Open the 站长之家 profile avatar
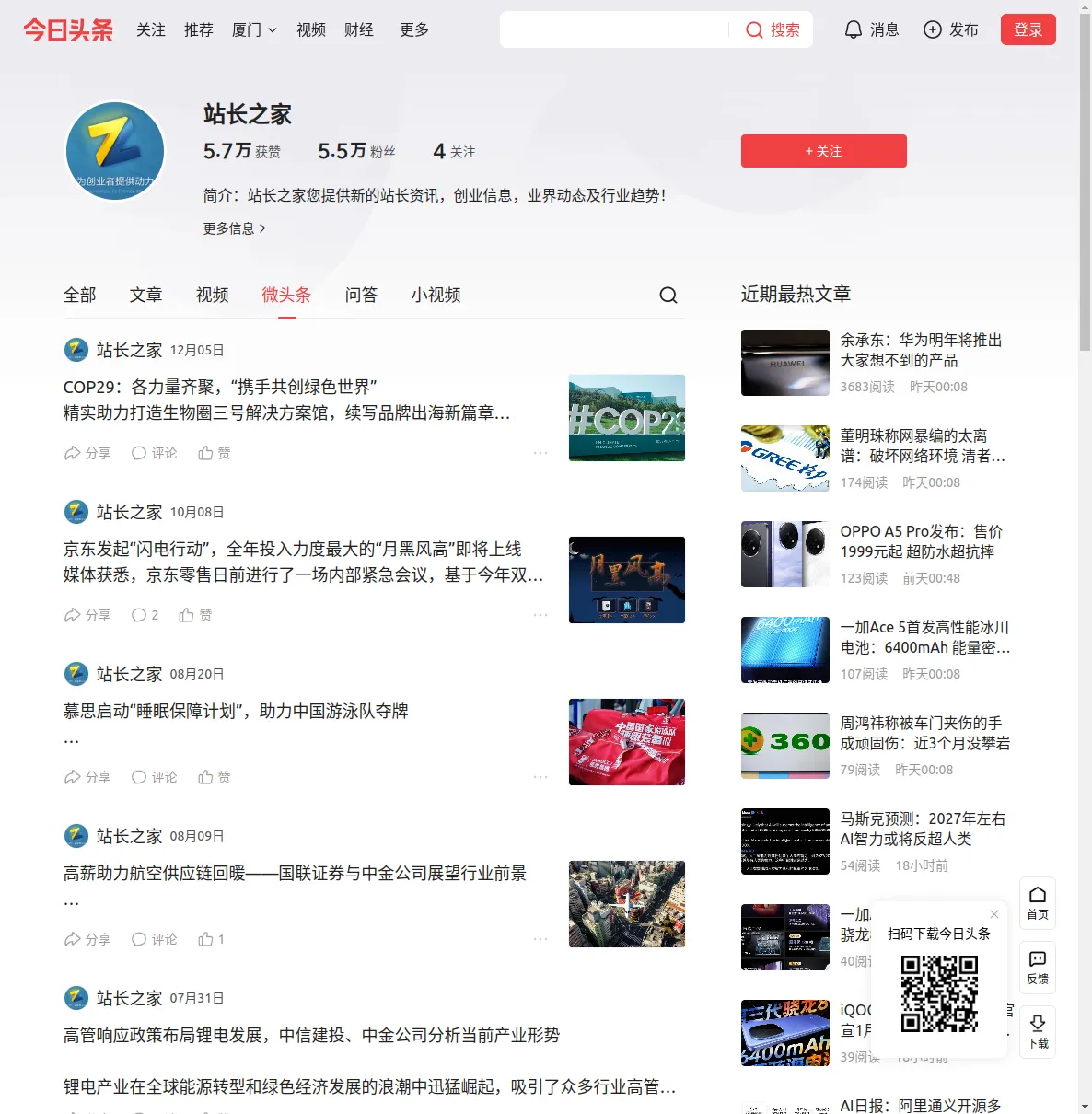The image size is (1092, 1114). (x=115, y=152)
